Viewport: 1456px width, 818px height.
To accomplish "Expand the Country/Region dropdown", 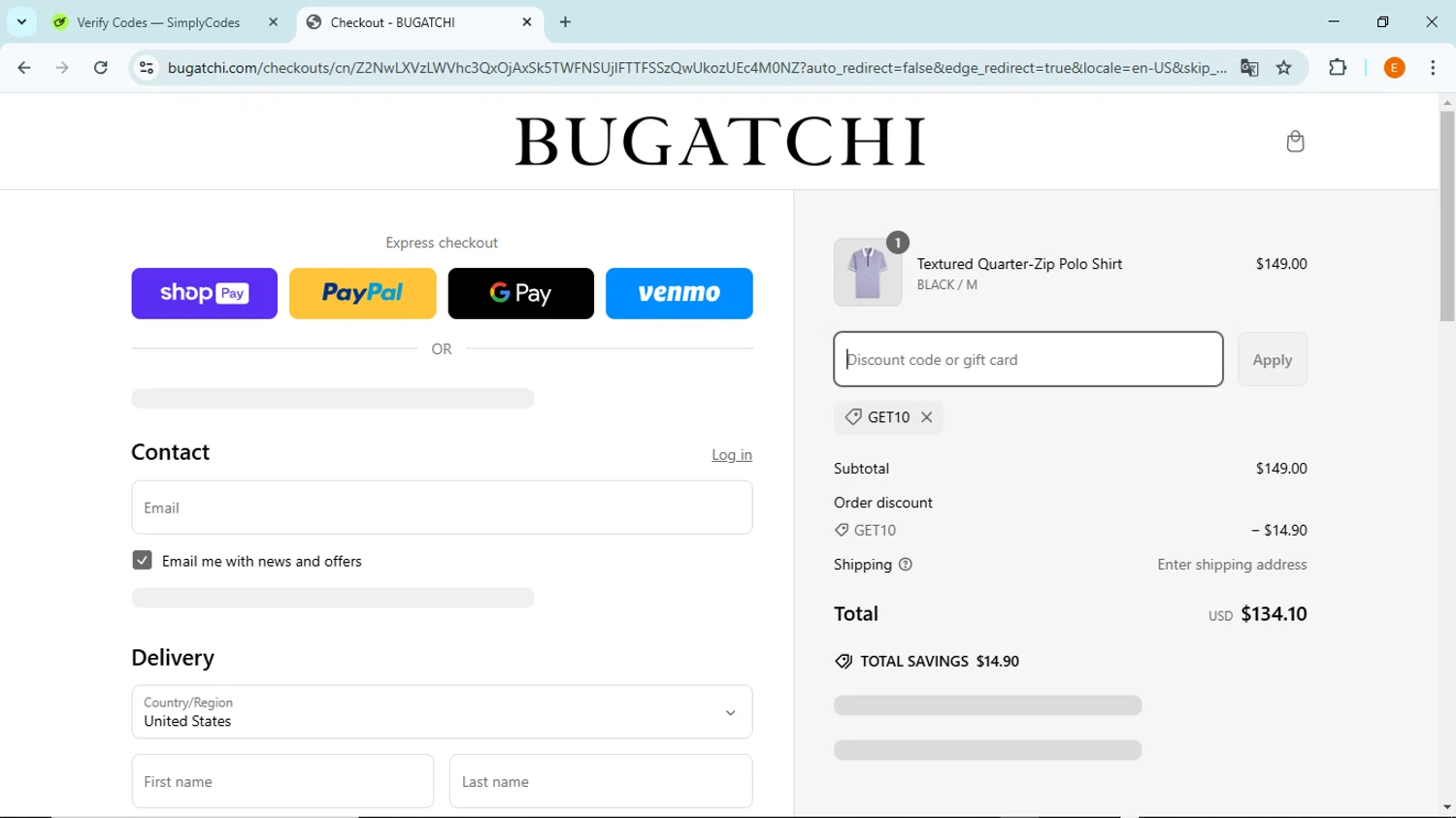I will (442, 712).
